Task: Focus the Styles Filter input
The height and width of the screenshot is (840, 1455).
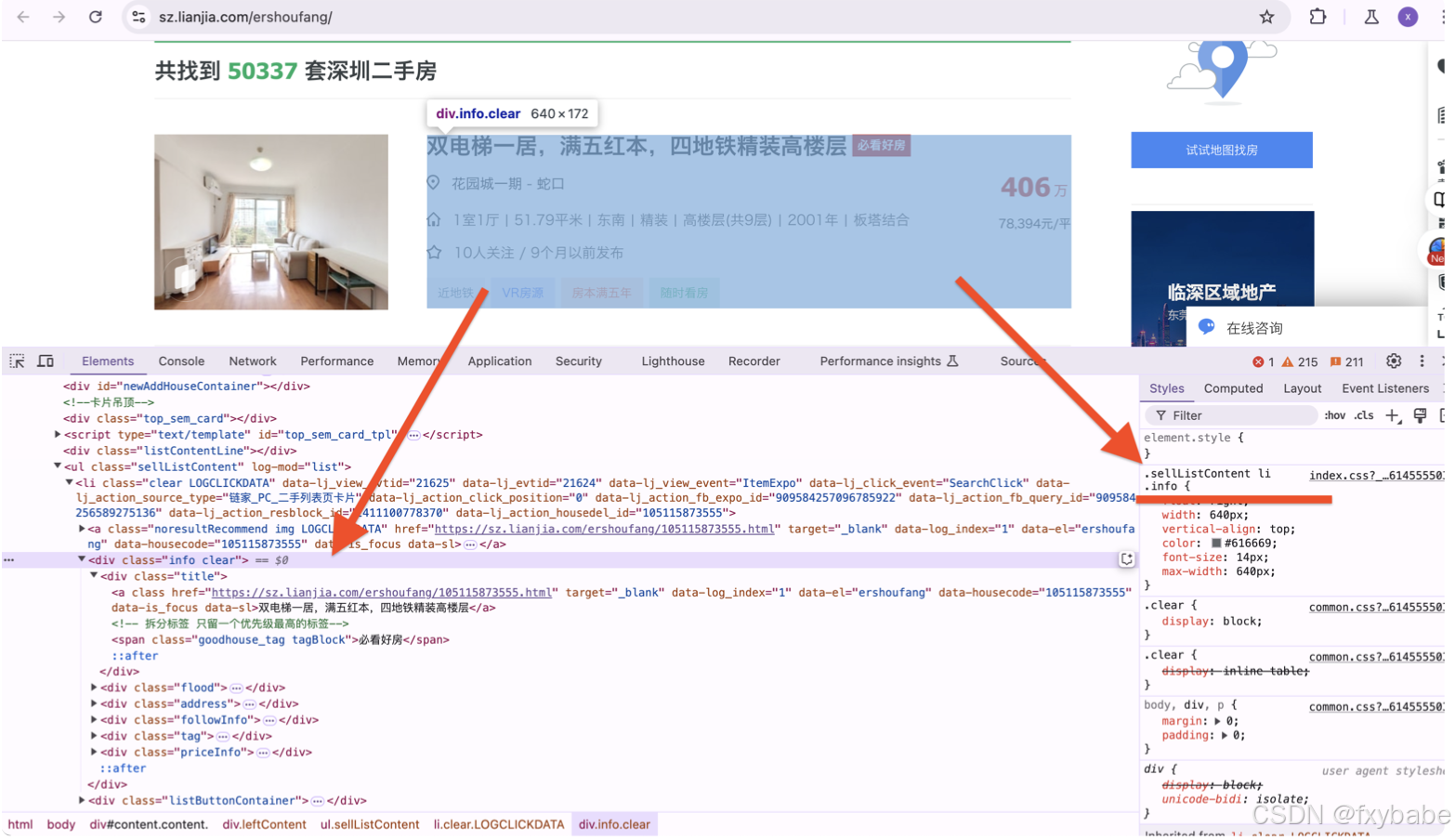Action: tap(1231, 416)
